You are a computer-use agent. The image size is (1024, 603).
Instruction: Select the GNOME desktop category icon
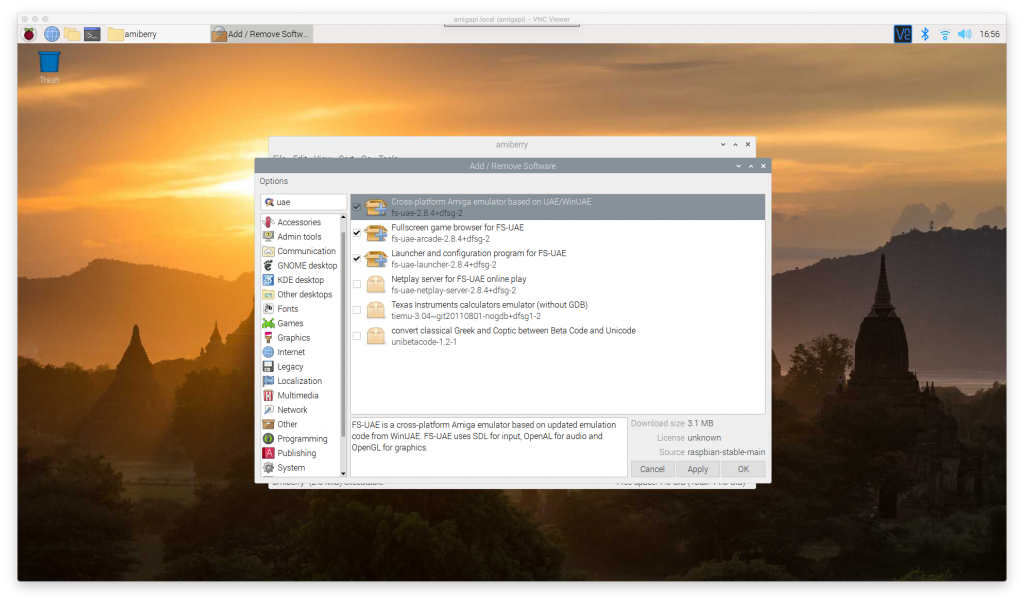(x=268, y=265)
